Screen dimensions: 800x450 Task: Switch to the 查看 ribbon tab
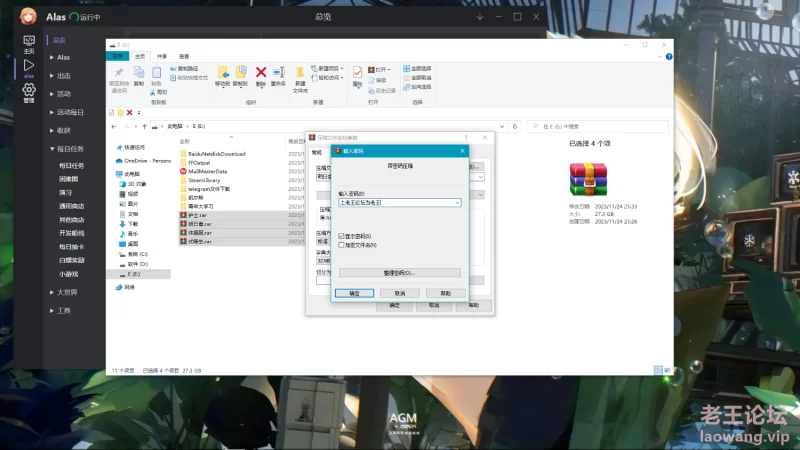tap(184, 57)
